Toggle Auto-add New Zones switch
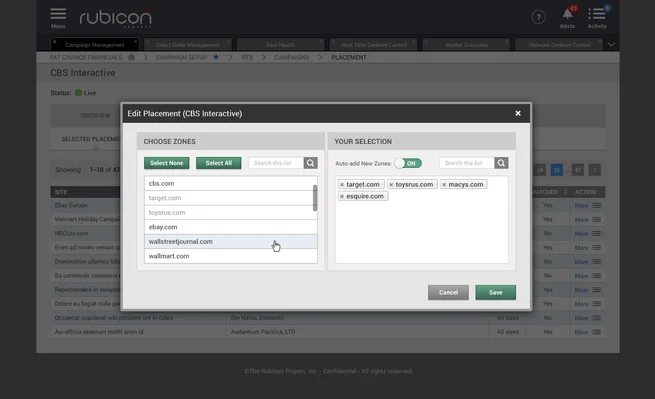This screenshot has height=399, width=655. tap(408, 163)
